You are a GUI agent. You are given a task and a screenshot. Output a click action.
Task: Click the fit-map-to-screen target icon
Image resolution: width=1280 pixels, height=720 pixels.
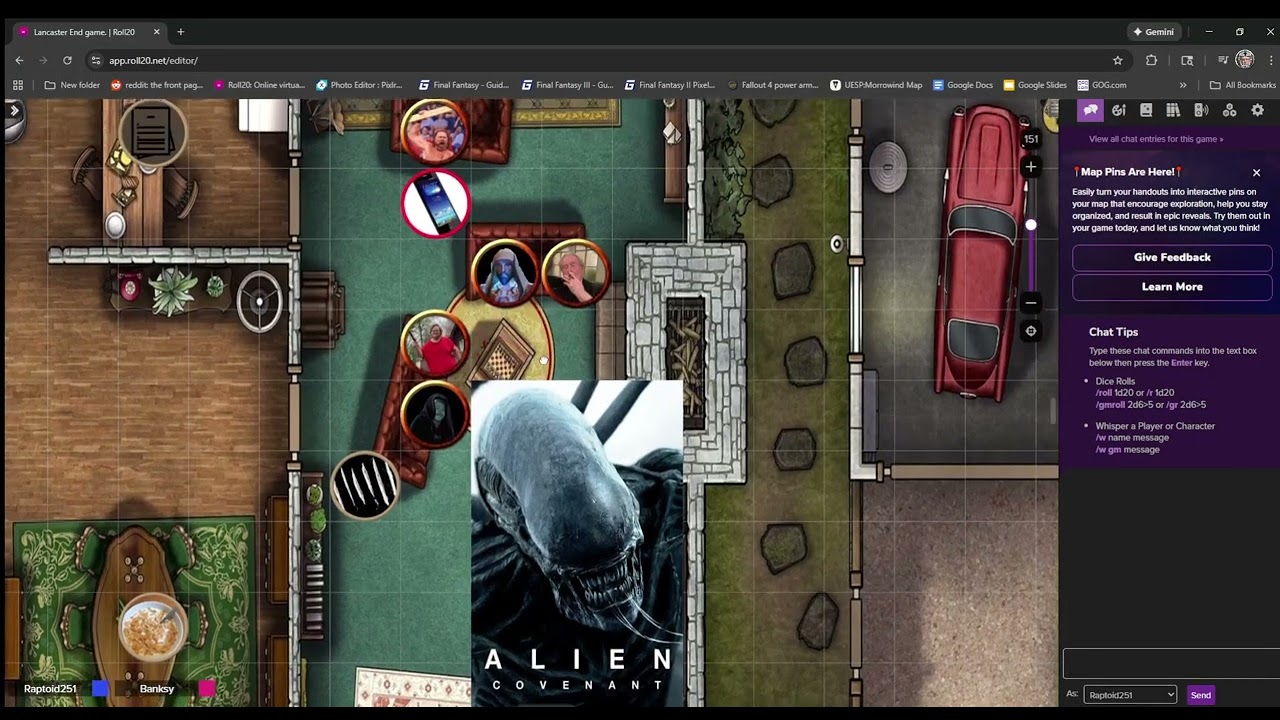[1031, 331]
